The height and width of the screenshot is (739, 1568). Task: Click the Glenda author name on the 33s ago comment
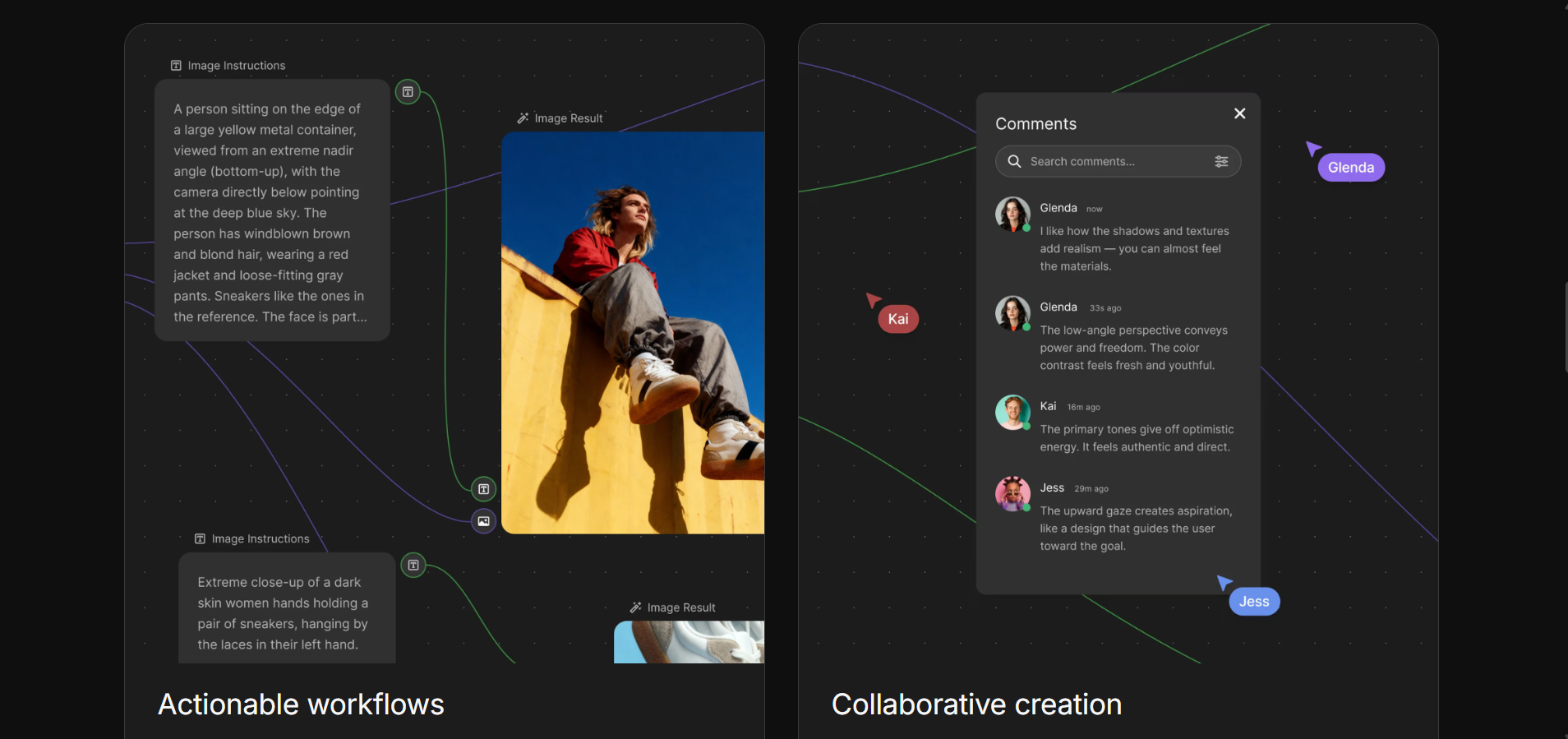click(x=1058, y=307)
